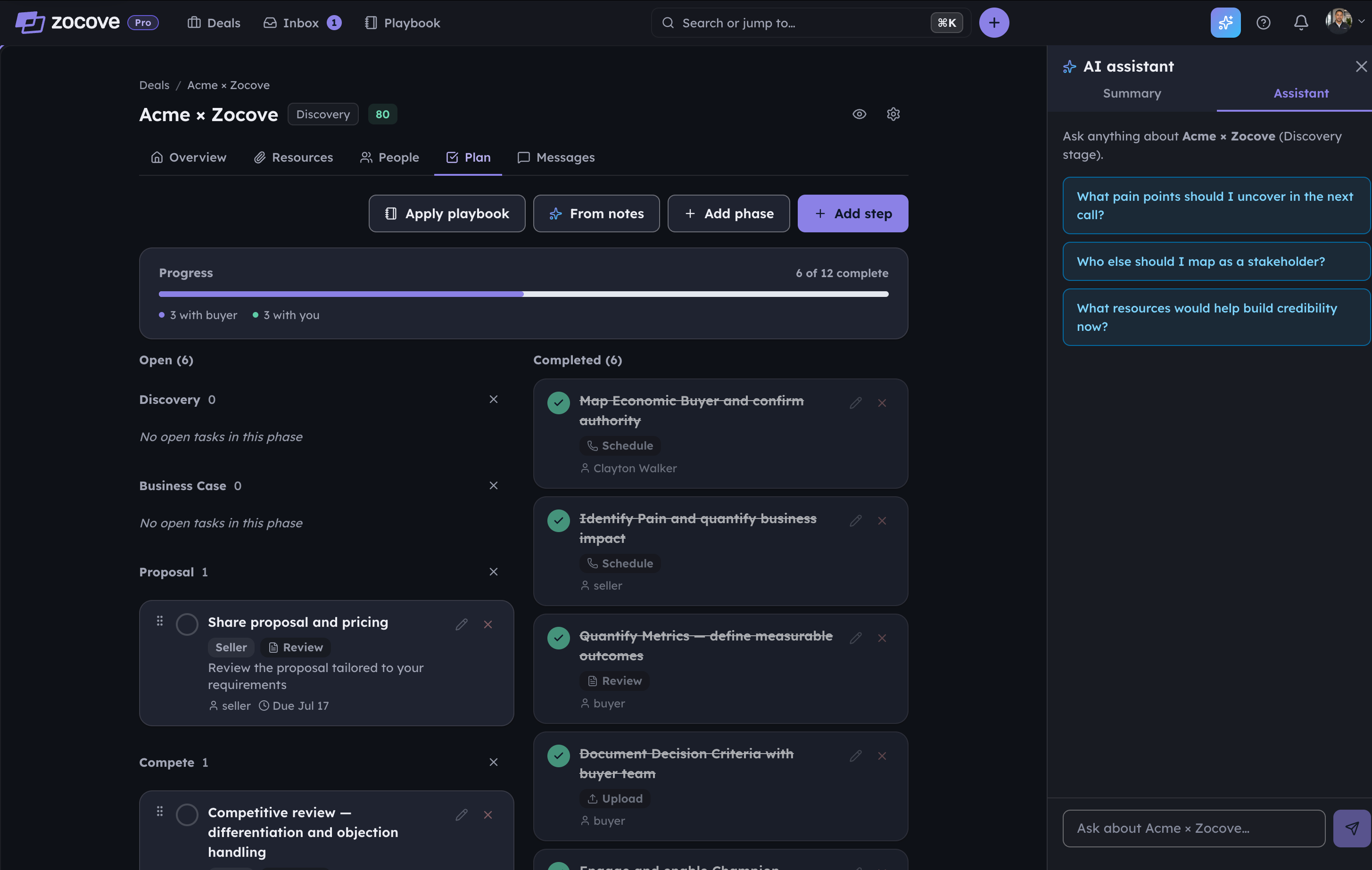Switch to Resources tab
Viewport: 1372px width, 870px height.
click(293, 158)
